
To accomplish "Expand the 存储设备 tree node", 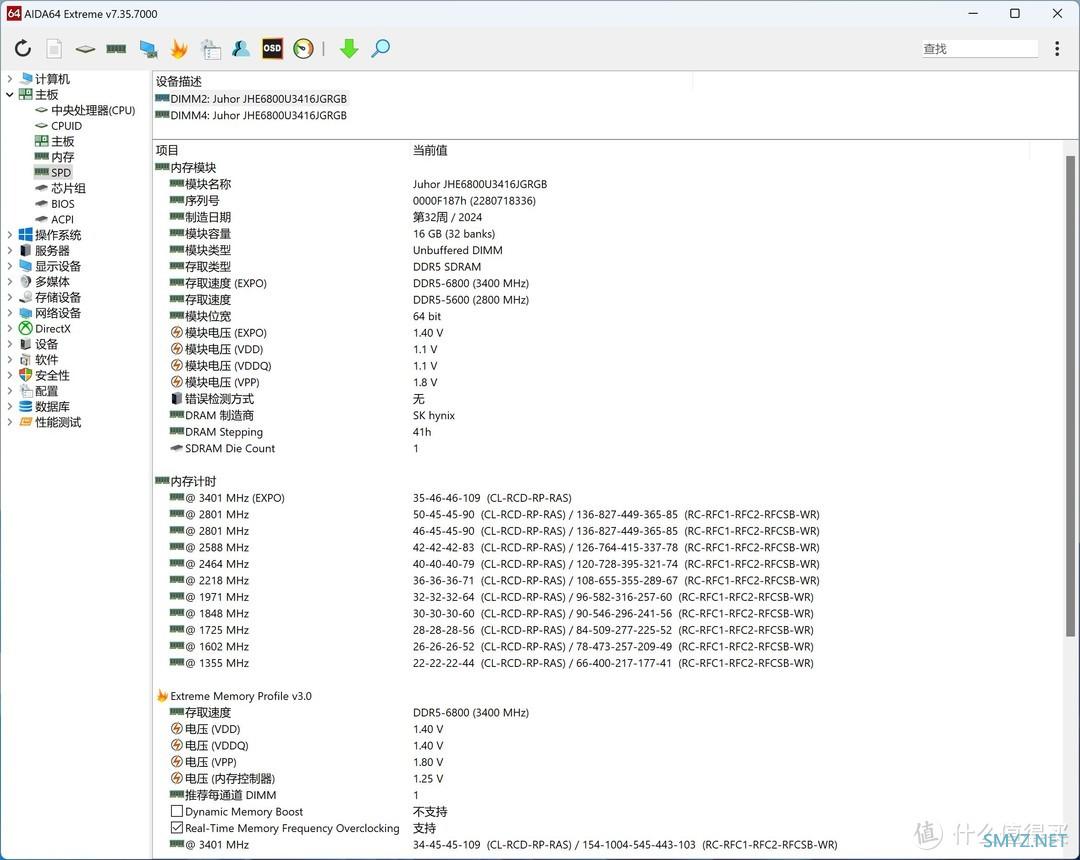I will click(10, 297).
